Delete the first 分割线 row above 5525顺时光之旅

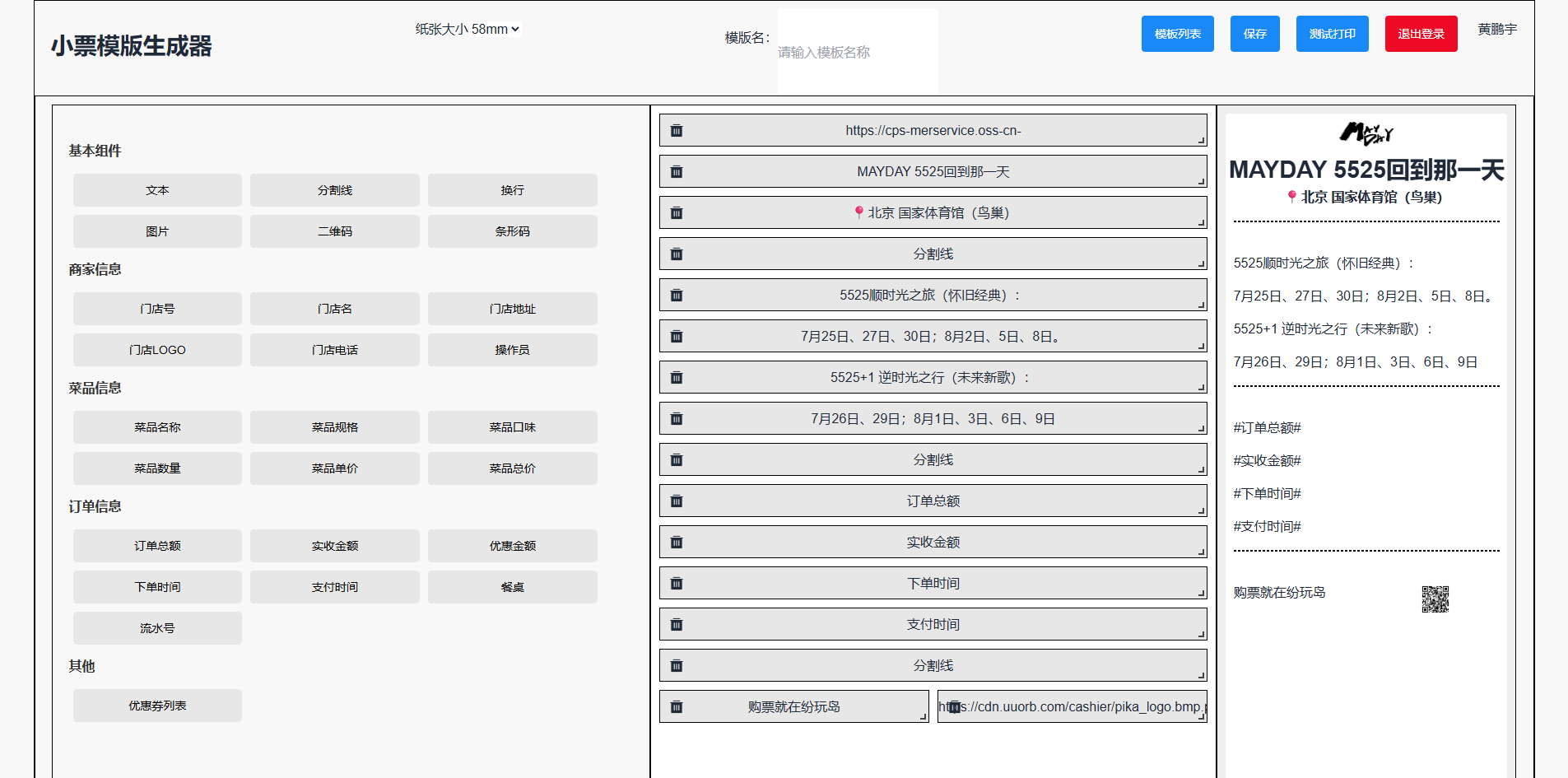[677, 254]
